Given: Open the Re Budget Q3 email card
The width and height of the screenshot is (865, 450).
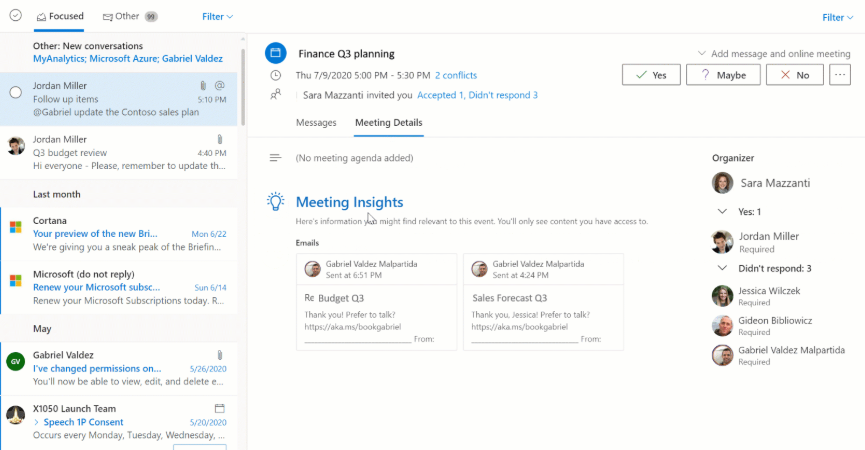Looking at the screenshot, I should coord(377,302).
